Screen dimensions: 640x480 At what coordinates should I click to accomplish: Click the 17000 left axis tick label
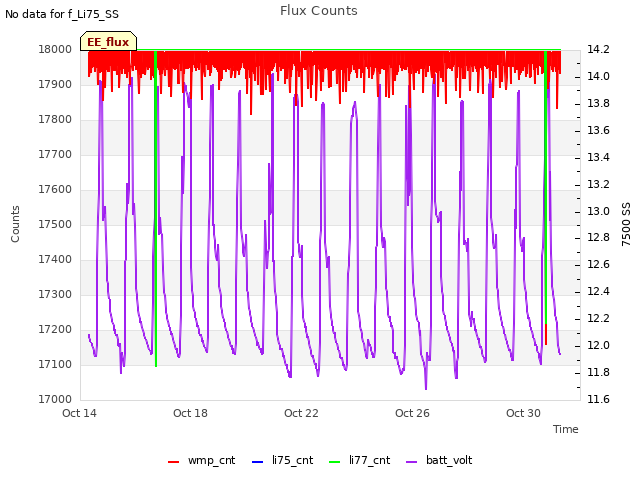click(x=55, y=400)
